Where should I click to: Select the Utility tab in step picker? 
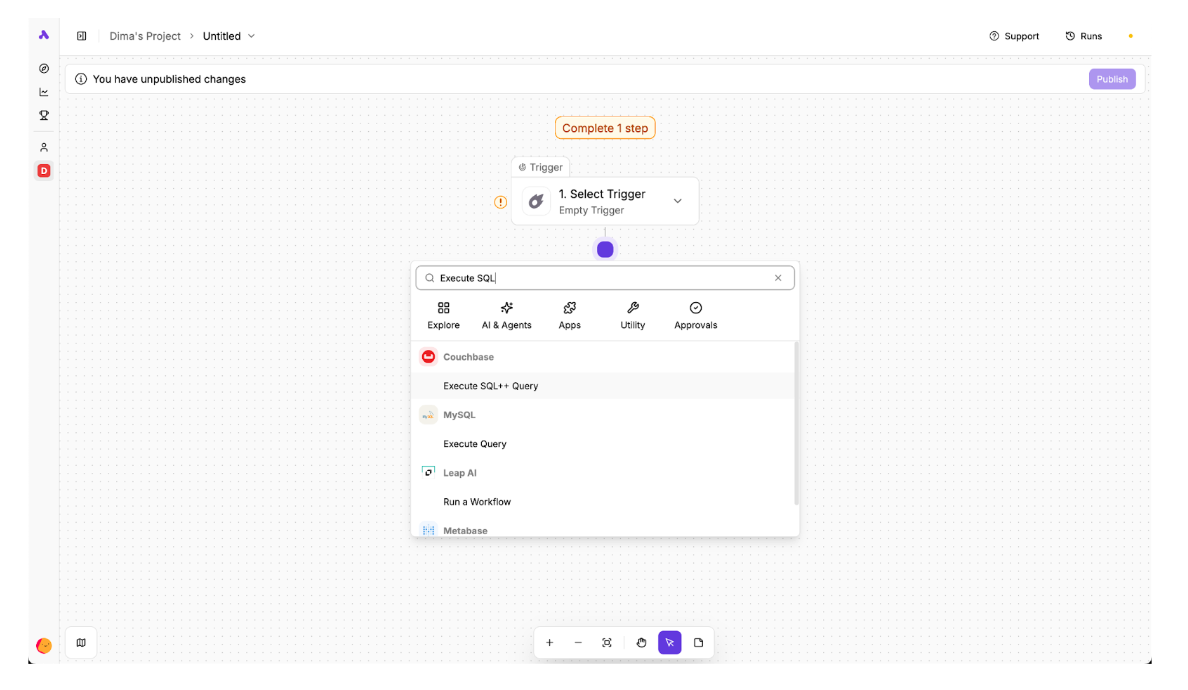633,315
